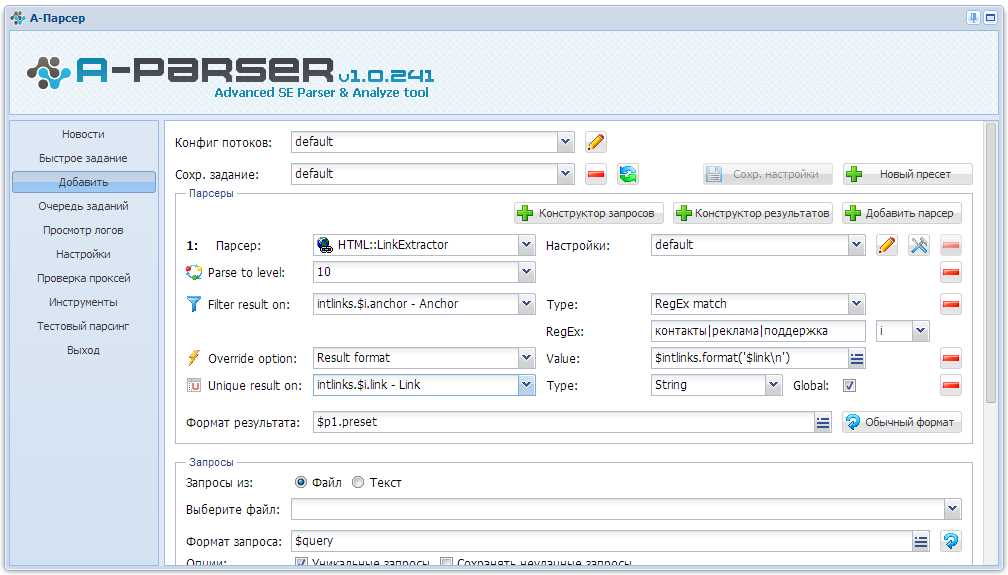The image size is (1008, 575).
Task: Expand Выберите файл dropdown
Action: (x=953, y=509)
